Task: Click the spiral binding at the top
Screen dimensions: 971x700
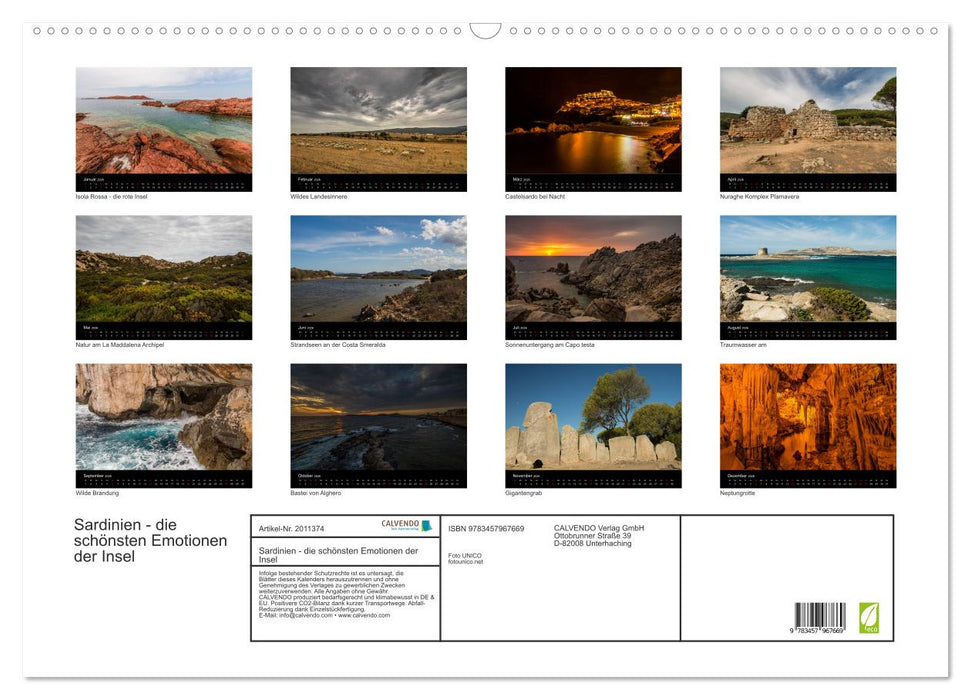Action: point(485,31)
